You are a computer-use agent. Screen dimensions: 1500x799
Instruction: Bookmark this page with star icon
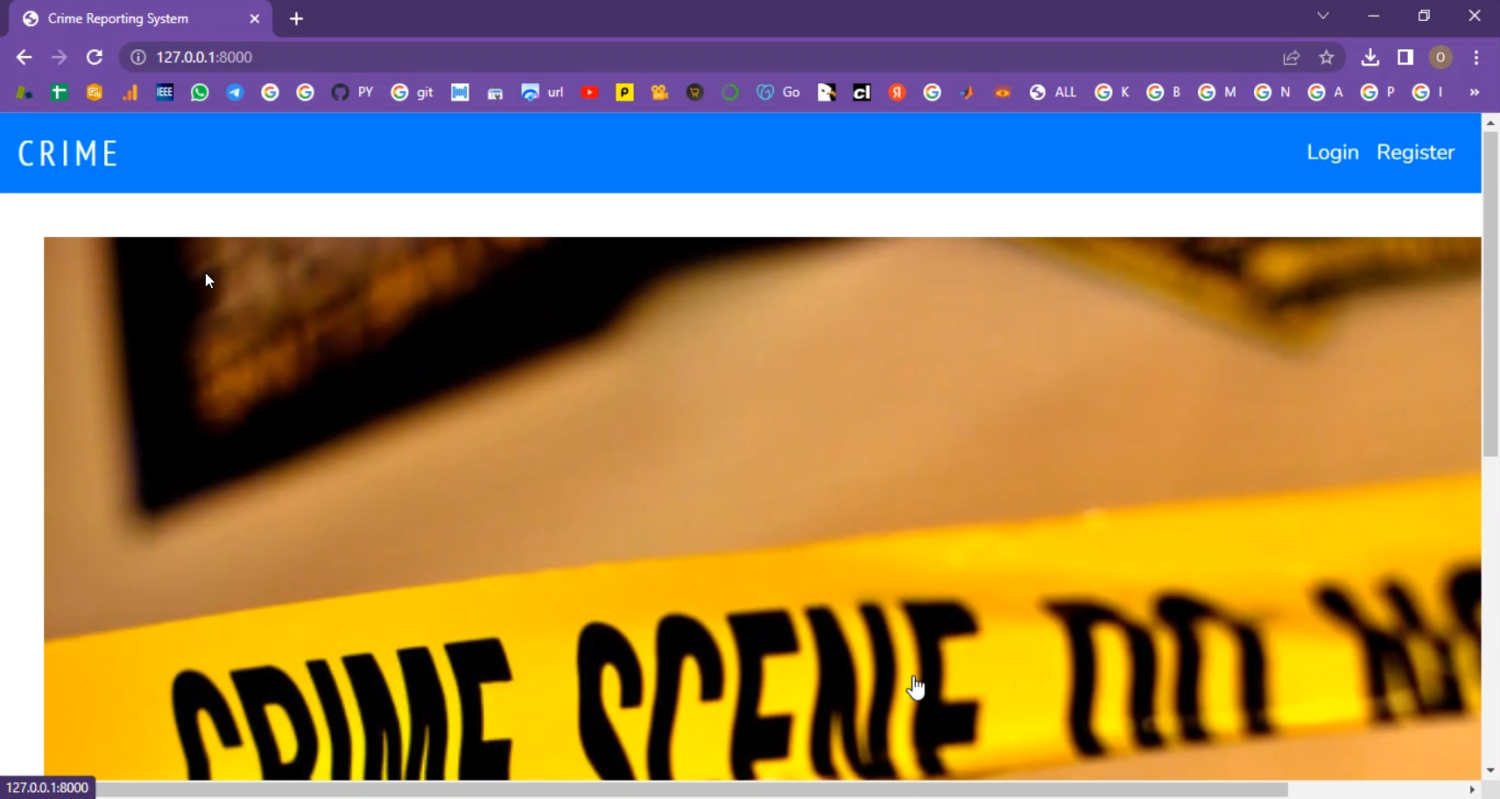[1326, 58]
